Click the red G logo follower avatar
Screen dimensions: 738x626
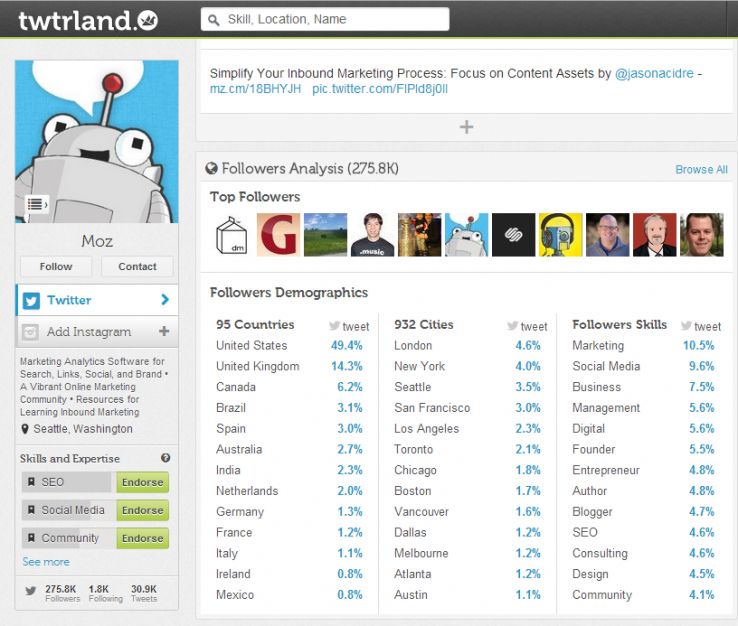tap(278, 235)
